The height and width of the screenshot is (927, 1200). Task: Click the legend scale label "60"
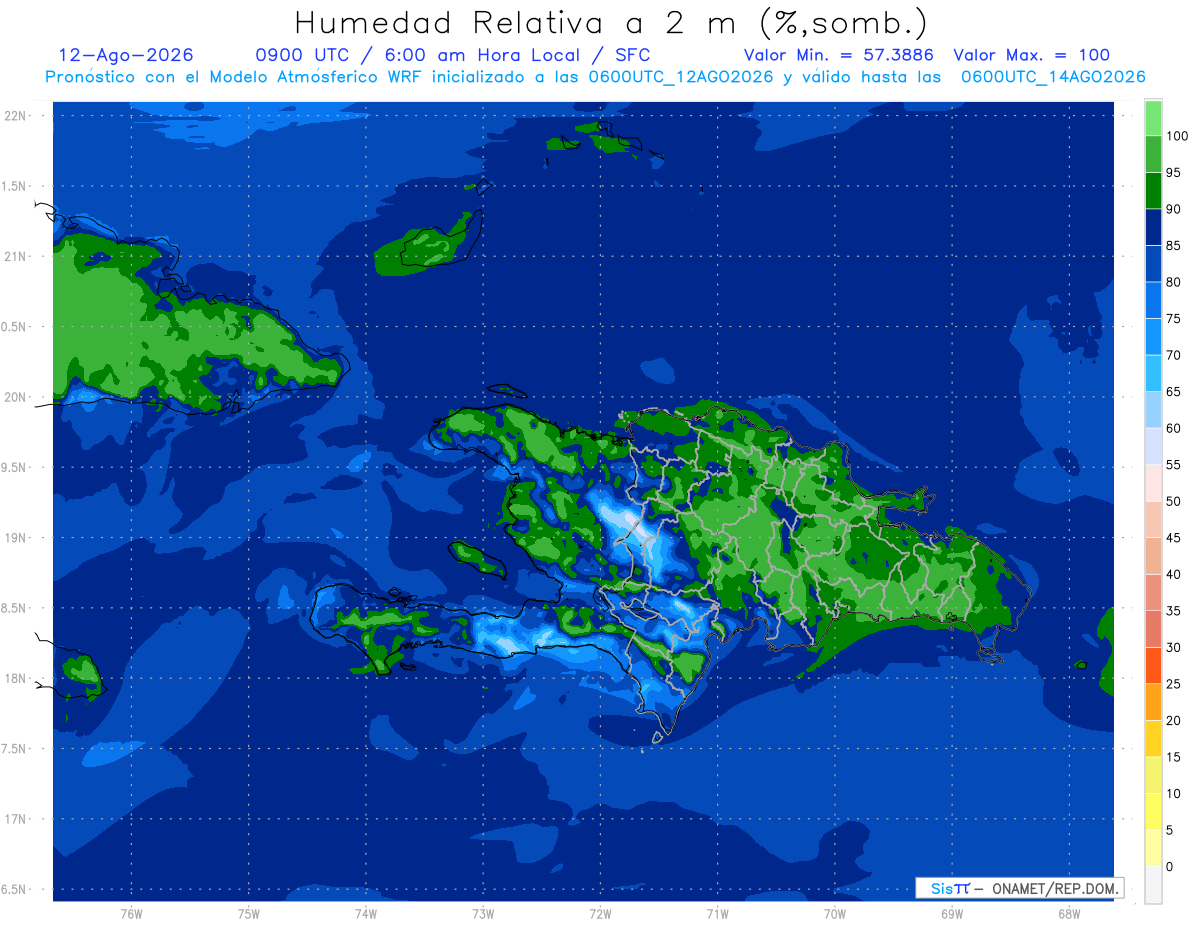(1173, 428)
